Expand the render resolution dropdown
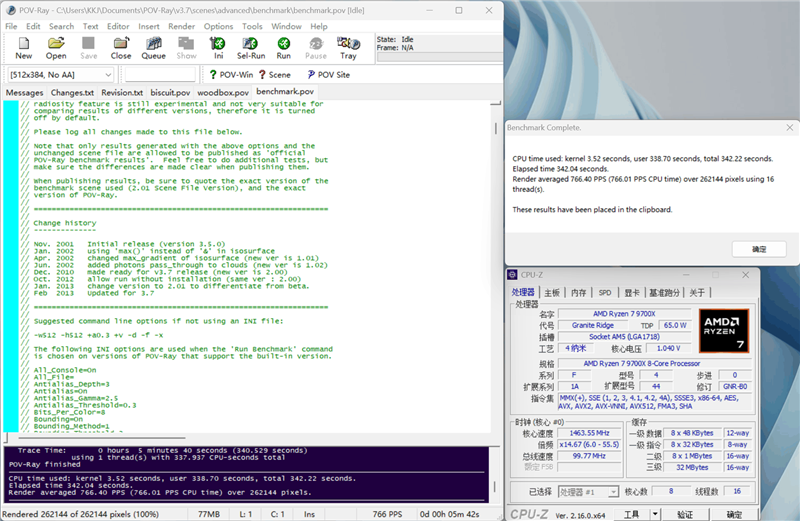Image resolution: width=800 pixels, height=521 pixels. click(x=60, y=75)
